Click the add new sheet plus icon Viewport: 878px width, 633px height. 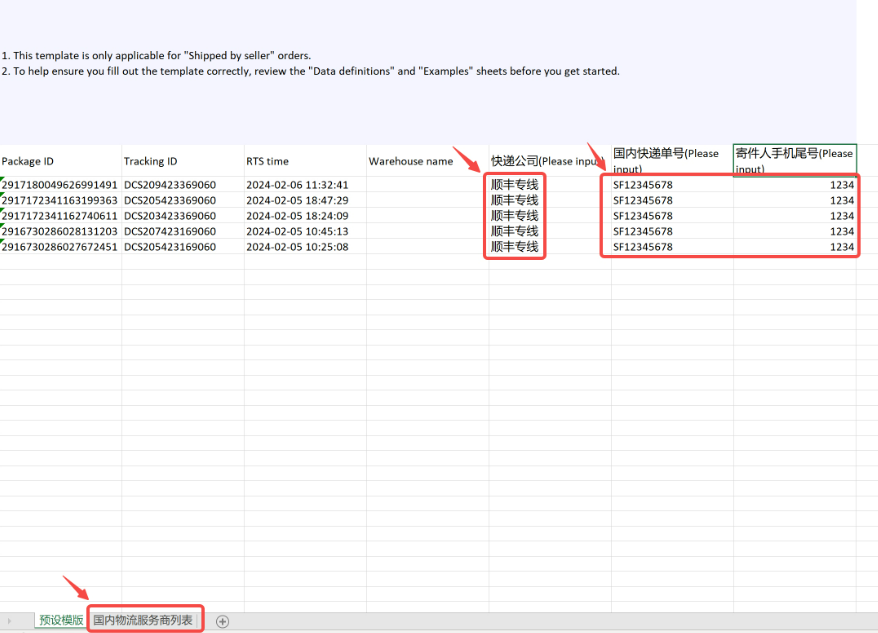tap(222, 621)
